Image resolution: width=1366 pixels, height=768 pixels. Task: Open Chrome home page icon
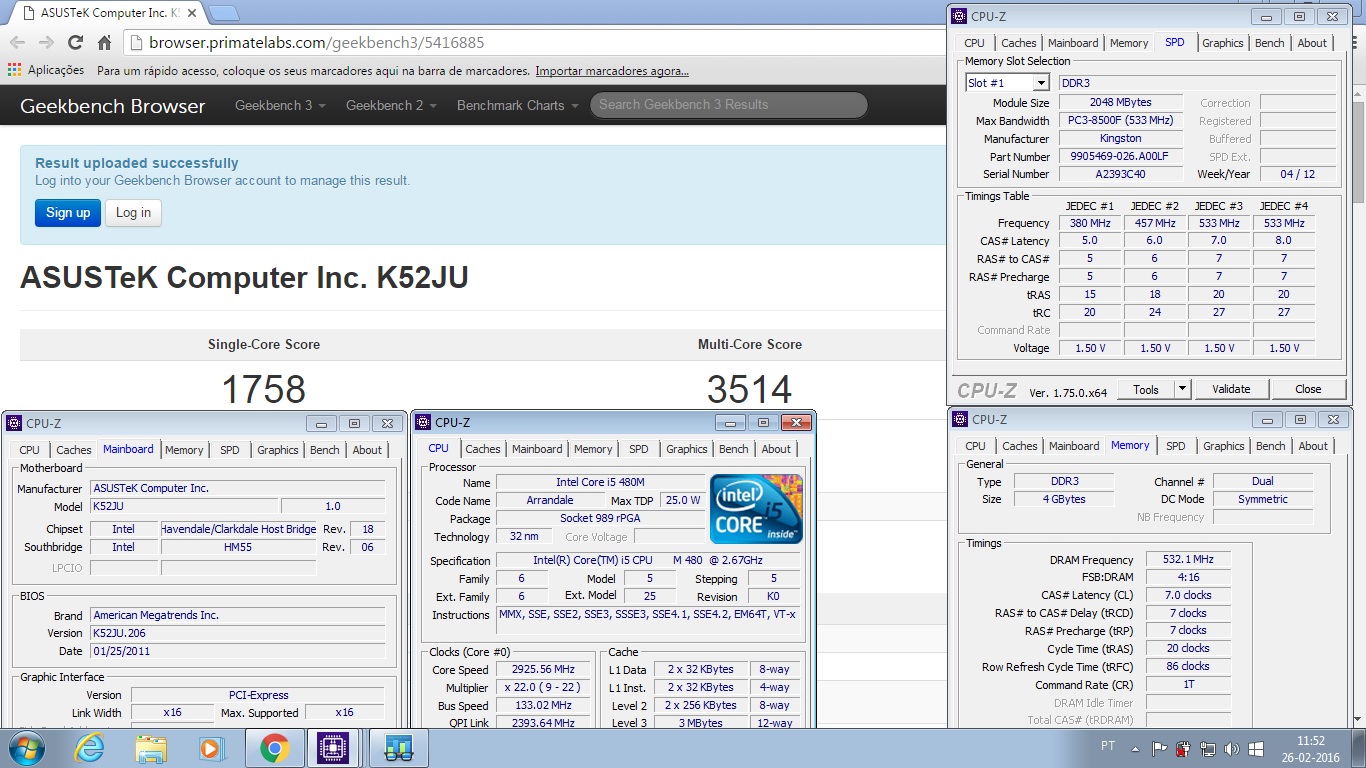[x=104, y=43]
